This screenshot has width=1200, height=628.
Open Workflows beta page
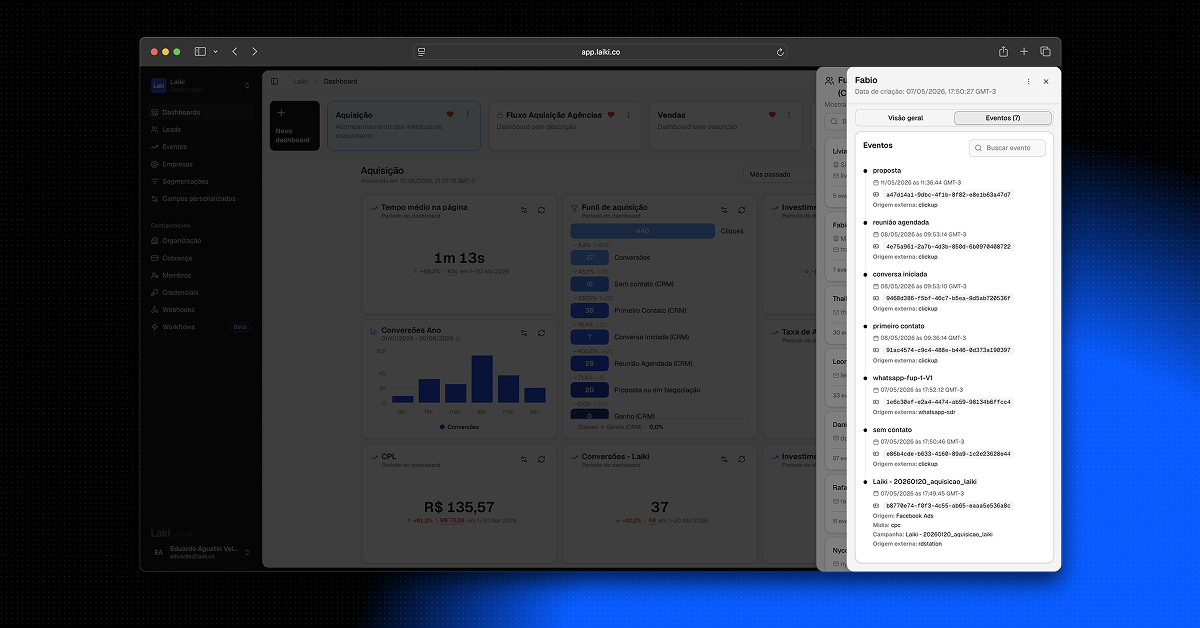pyautogui.click(x=199, y=327)
